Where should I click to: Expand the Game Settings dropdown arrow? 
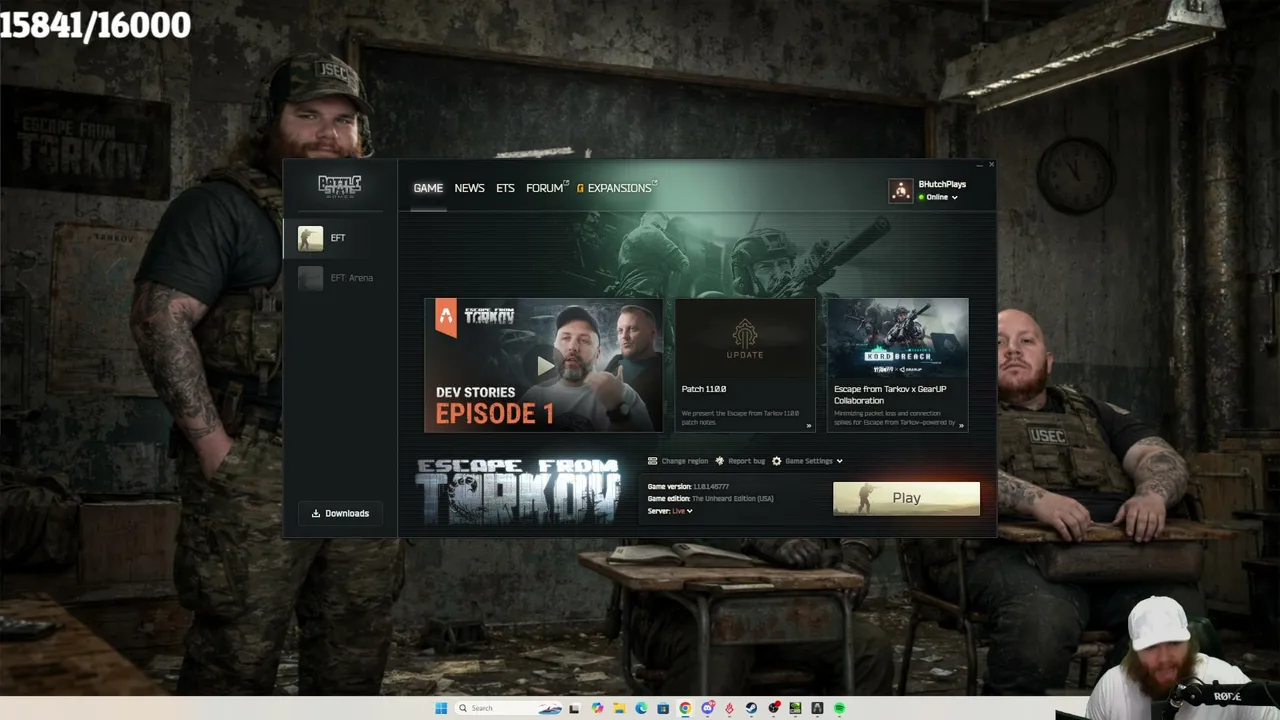click(x=839, y=461)
